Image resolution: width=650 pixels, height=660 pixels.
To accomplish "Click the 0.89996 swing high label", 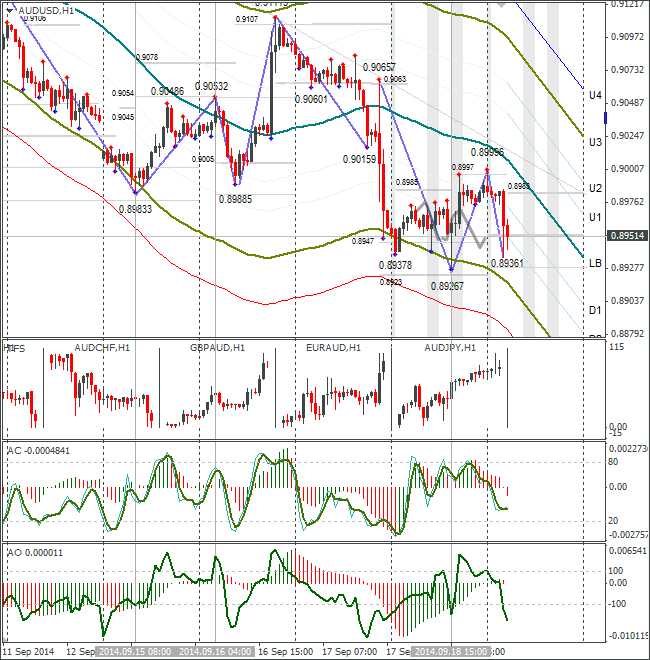I will pos(487,152).
